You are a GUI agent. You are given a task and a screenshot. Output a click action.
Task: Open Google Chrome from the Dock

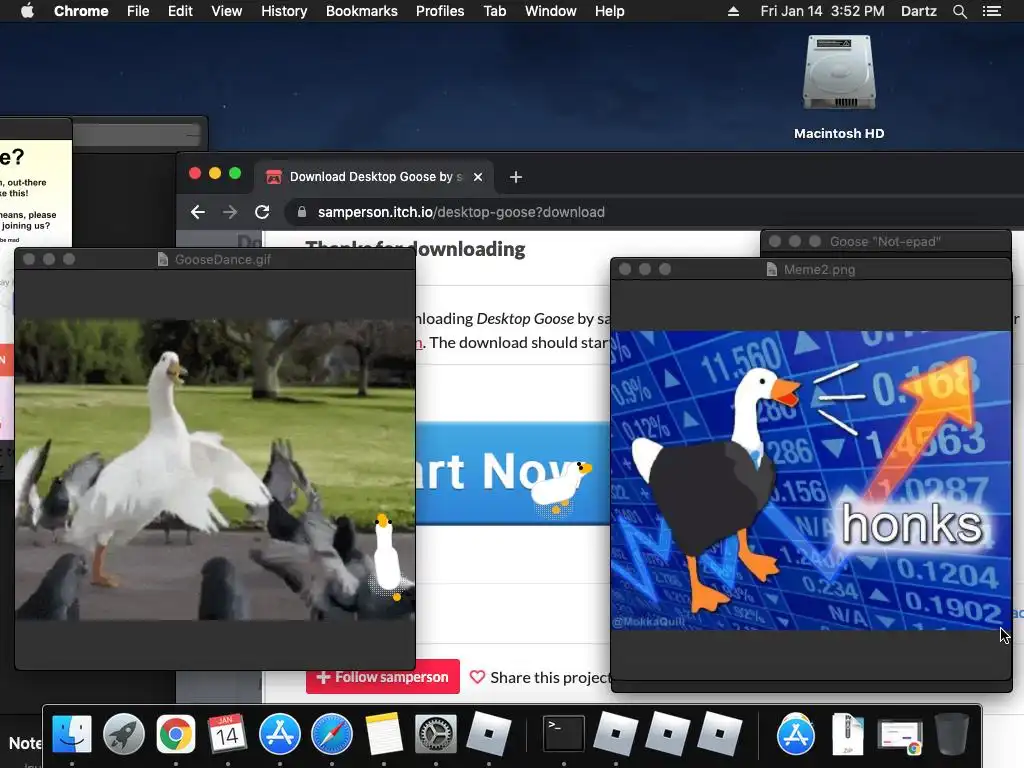coord(176,734)
